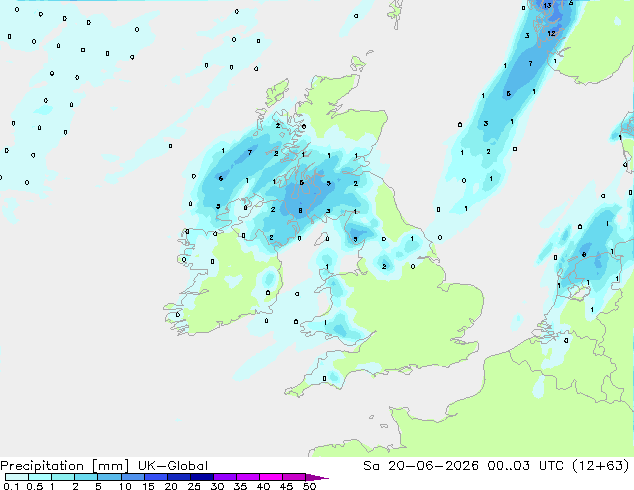Click the legend scale label "35"
This screenshot has height=490, width=634.
[x=241, y=486]
